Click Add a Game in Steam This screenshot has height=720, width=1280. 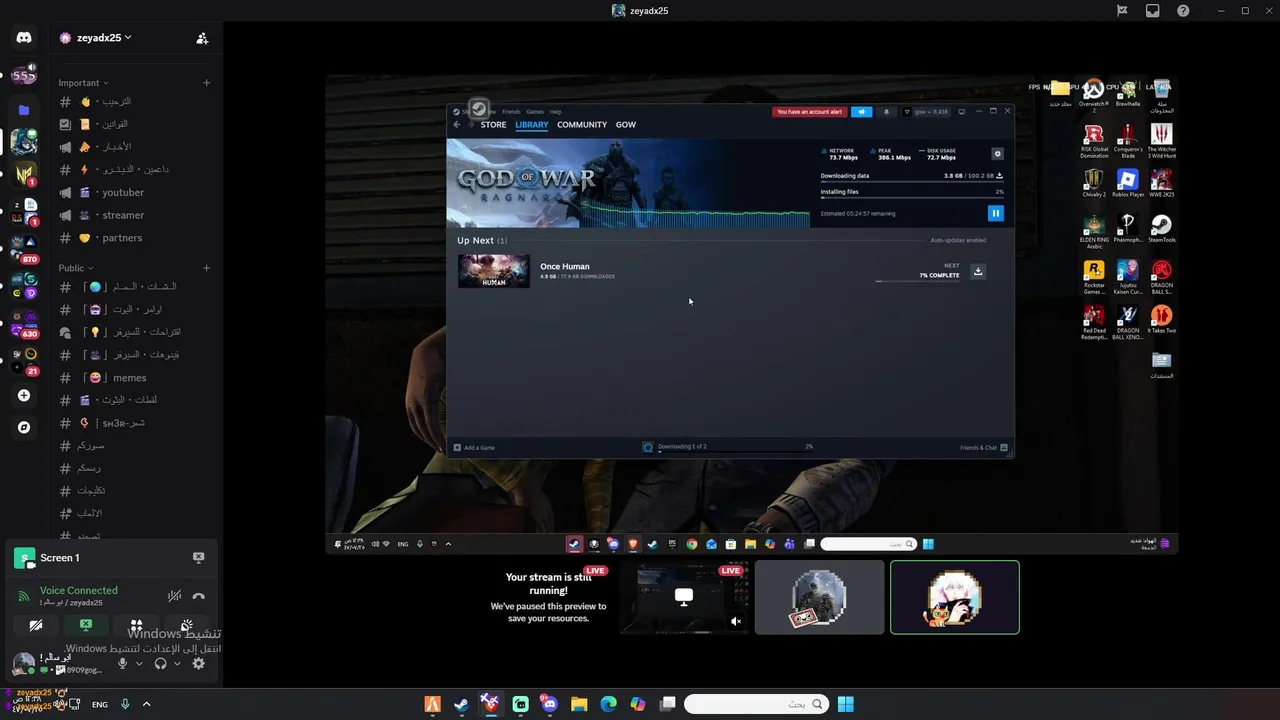[474, 448]
